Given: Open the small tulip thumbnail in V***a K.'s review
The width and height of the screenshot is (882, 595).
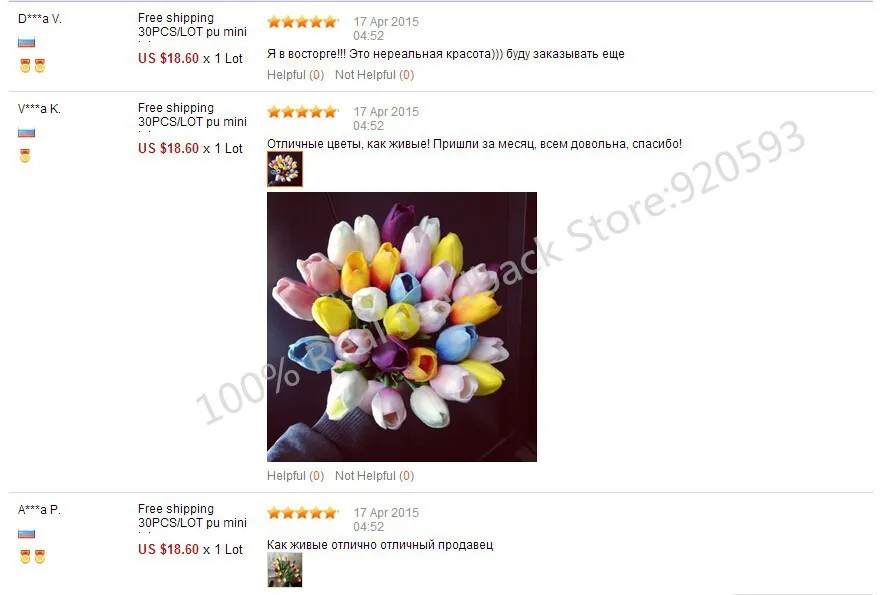Looking at the screenshot, I should [x=285, y=169].
